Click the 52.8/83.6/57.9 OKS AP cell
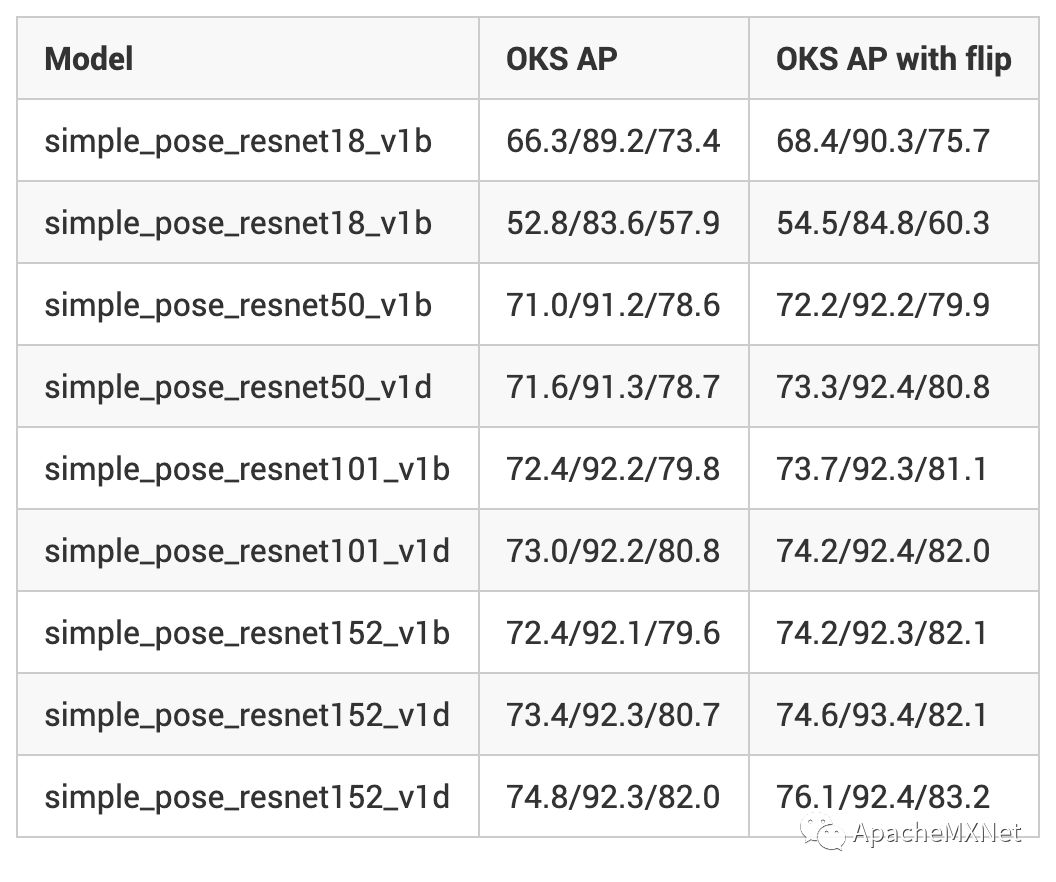1056x882 pixels. [612, 223]
